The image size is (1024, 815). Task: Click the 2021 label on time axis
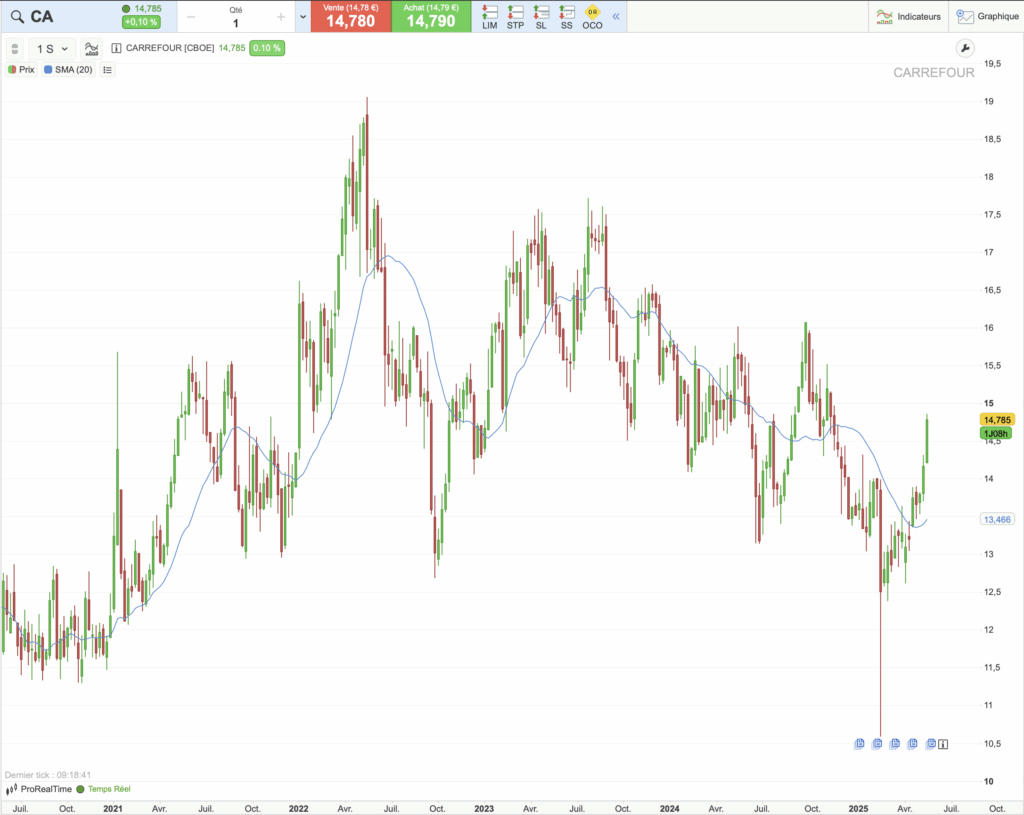[x=113, y=808]
